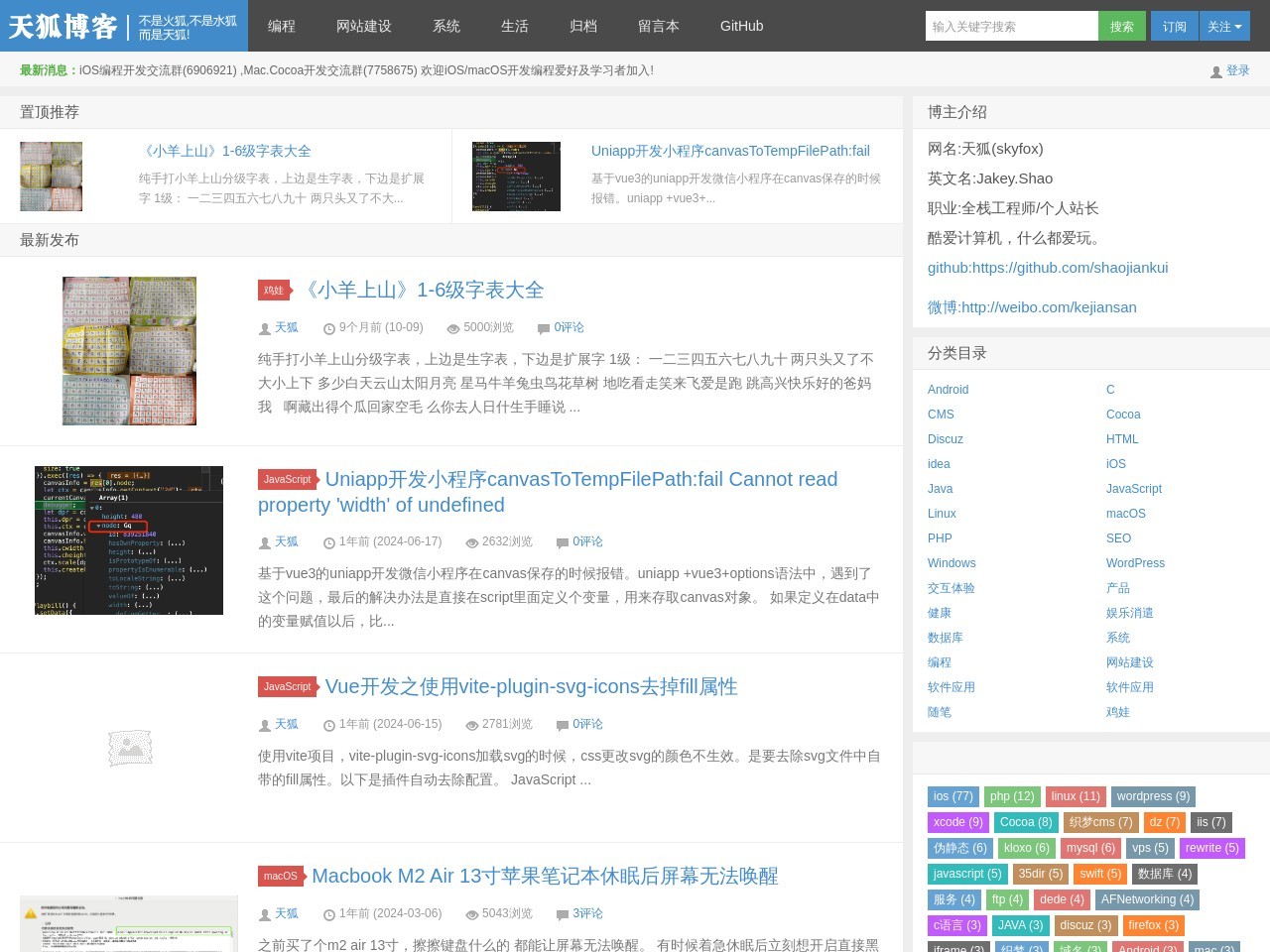Viewport: 1270px width, 952px height.
Task: Open the 归档 menu item
Action: (x=583, y=26)
